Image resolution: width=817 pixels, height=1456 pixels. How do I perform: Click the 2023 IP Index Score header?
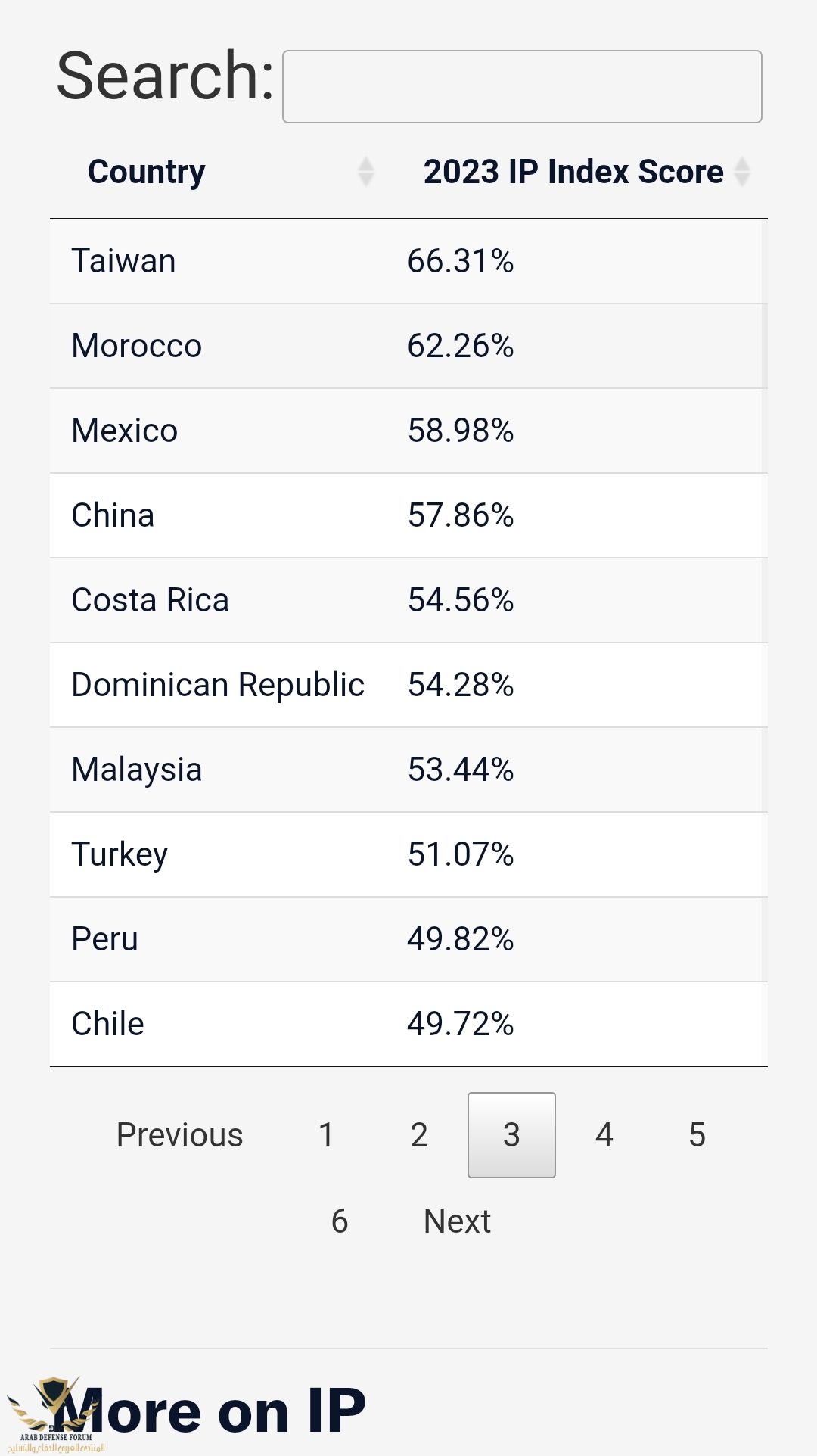coord(573,172)
